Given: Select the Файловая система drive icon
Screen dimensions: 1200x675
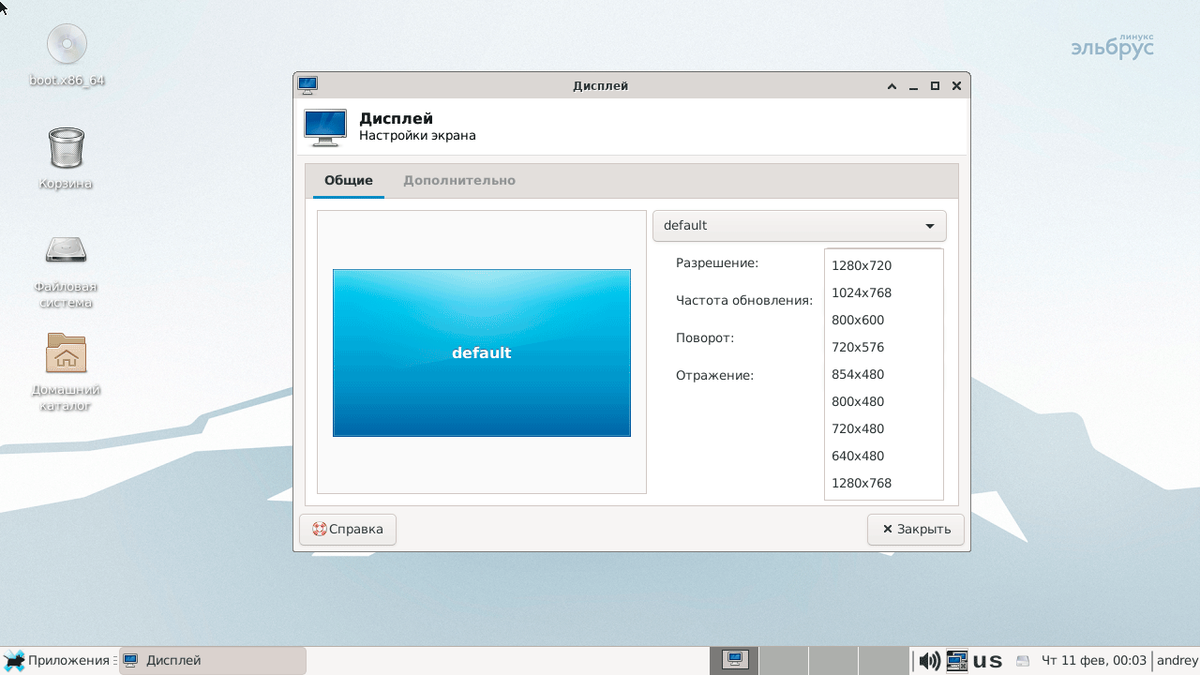Looking at the screenshot, I should tap(67, 251).
